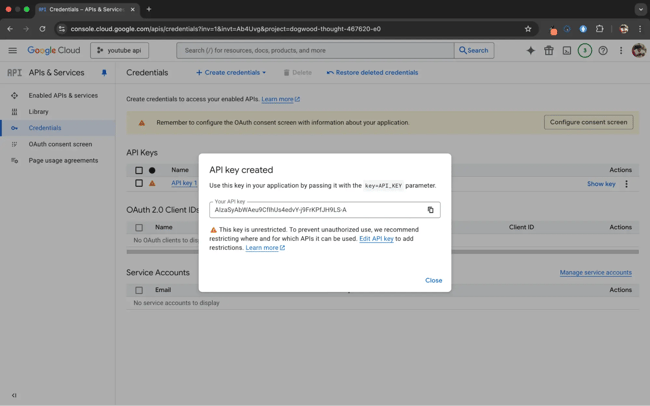Open the gift icon in header
The image size is (650, 406).
point(548,50)
